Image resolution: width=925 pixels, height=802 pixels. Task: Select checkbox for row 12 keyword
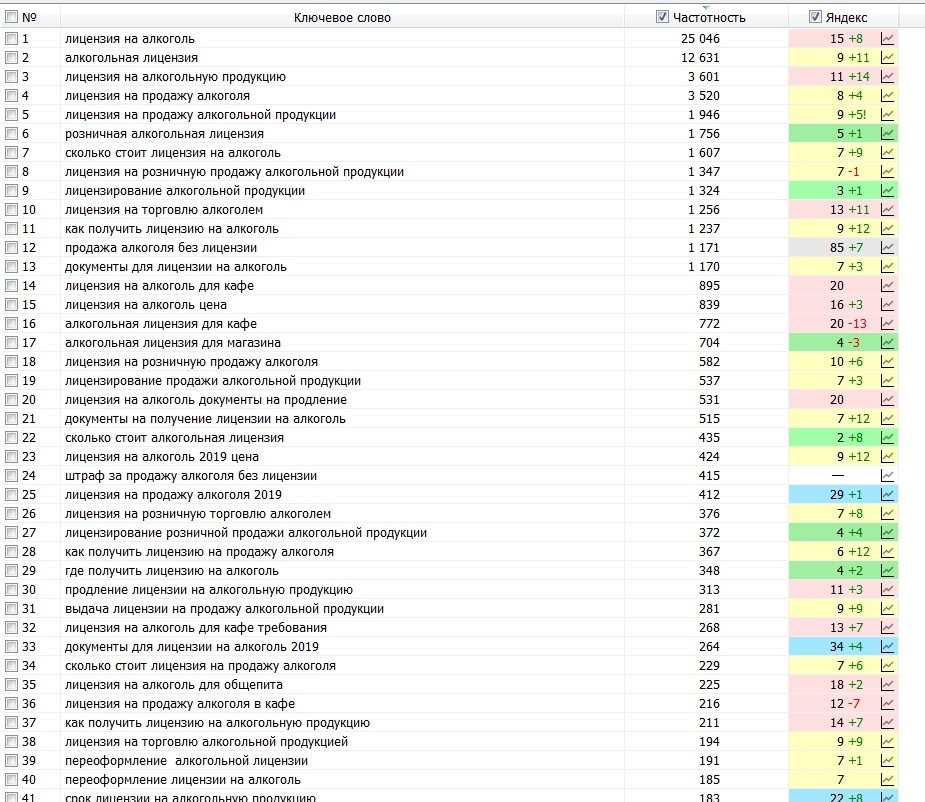[11, 248]
